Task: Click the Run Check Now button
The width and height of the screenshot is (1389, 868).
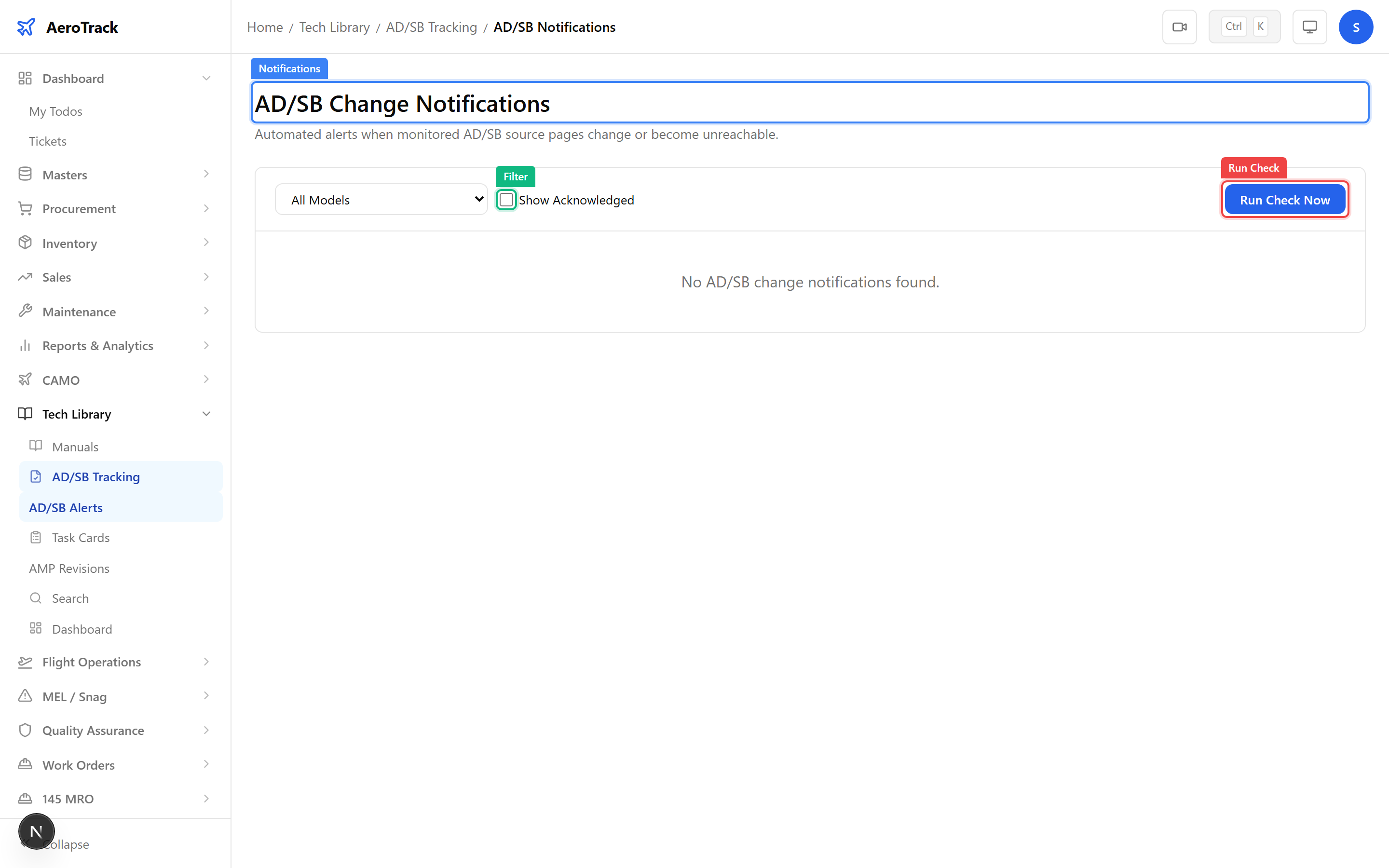Action: [x=1284, y=199]
